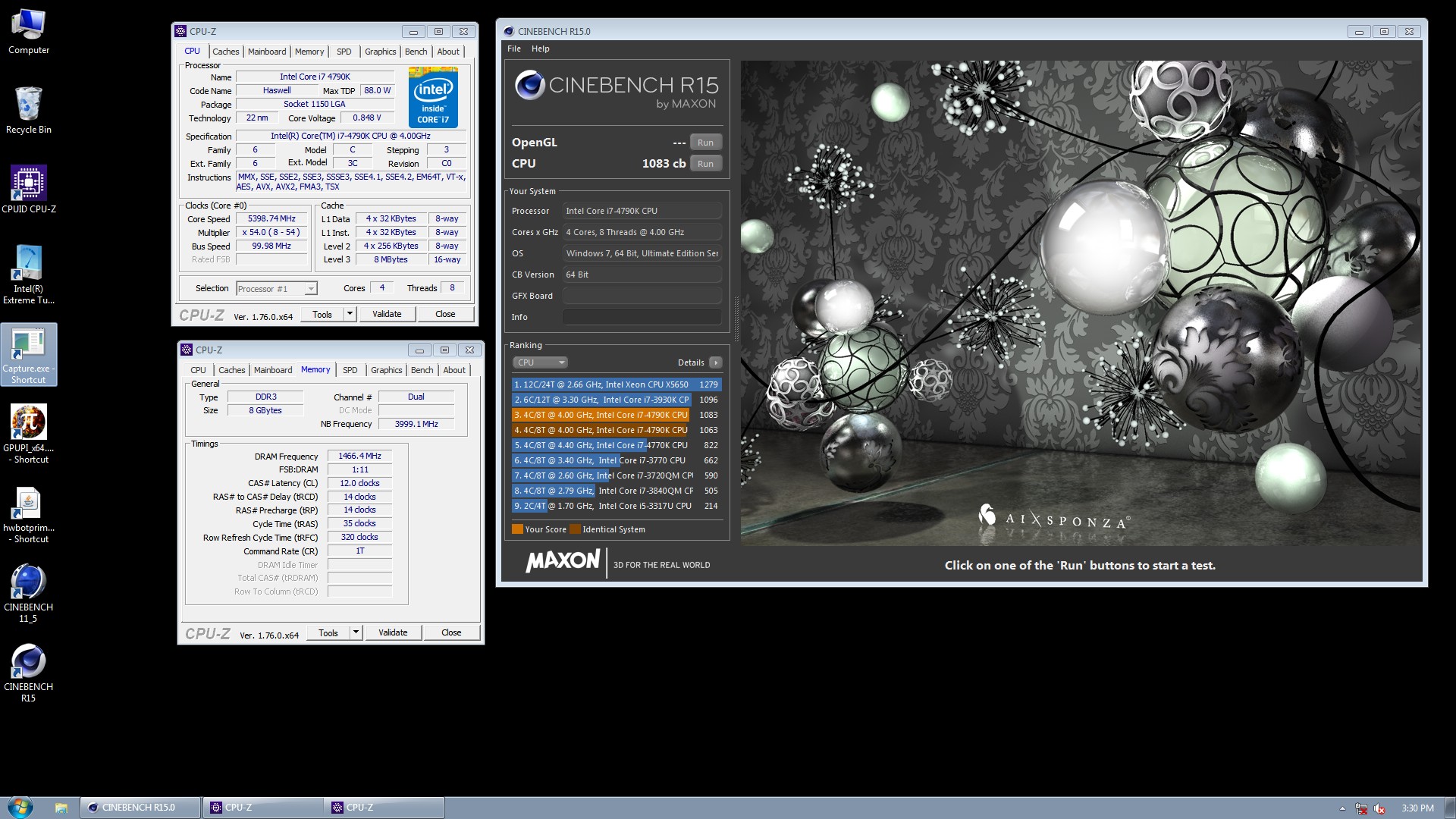
Task: Click Close button in top CPU-Z window
Action: click(x=445, y=314)
